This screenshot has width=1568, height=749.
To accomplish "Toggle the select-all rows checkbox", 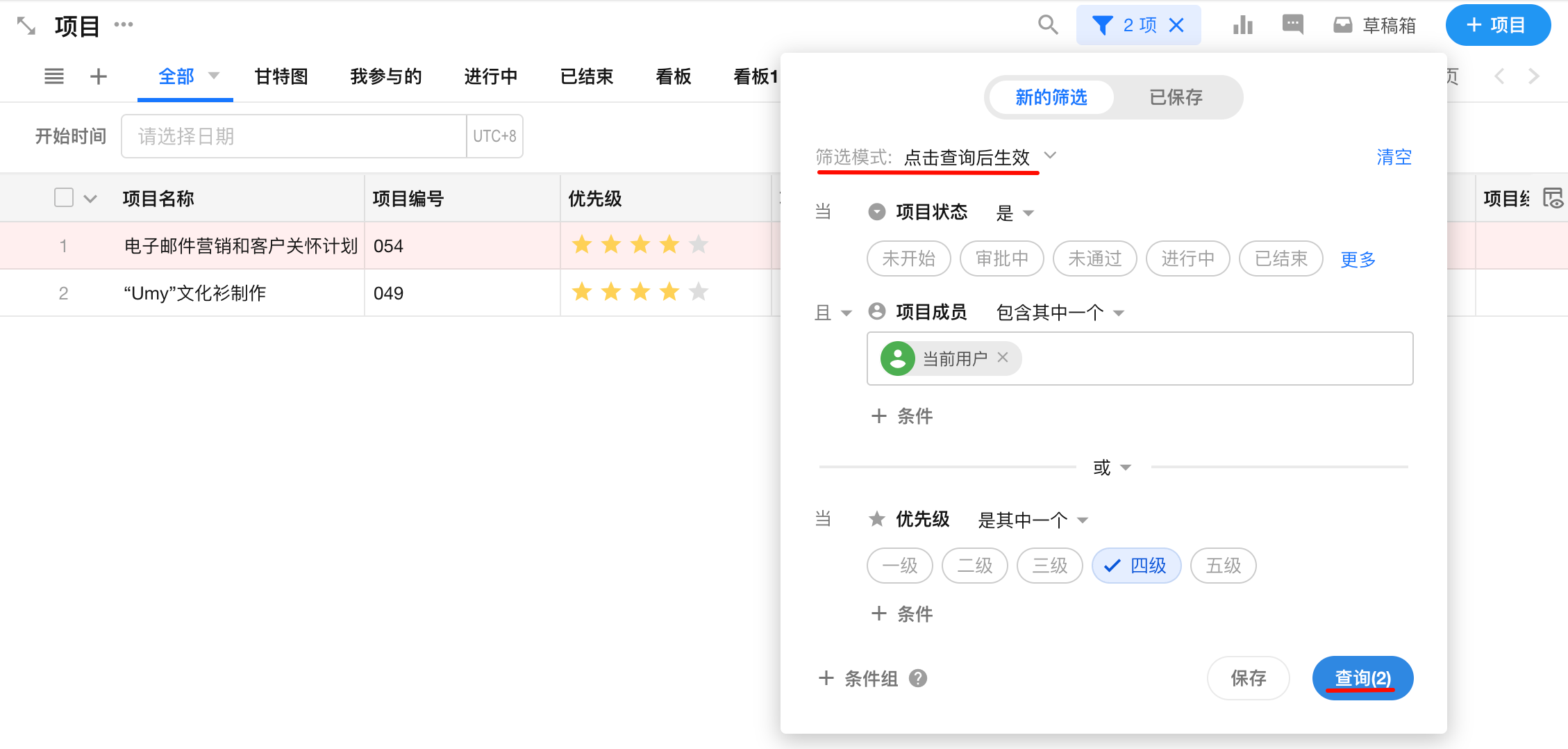I will pos(64,198).
